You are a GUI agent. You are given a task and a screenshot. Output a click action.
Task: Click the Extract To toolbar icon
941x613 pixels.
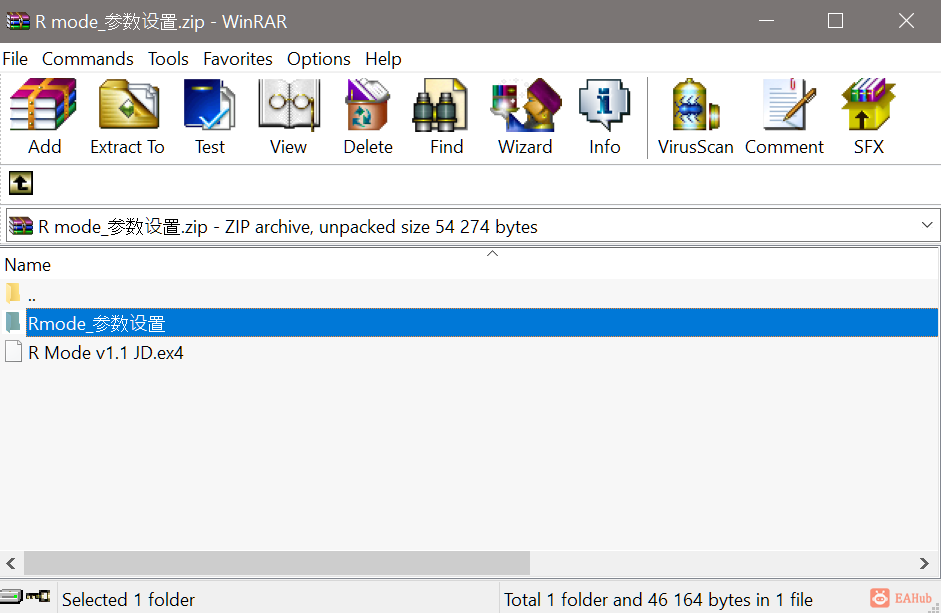tap(128, 104)
